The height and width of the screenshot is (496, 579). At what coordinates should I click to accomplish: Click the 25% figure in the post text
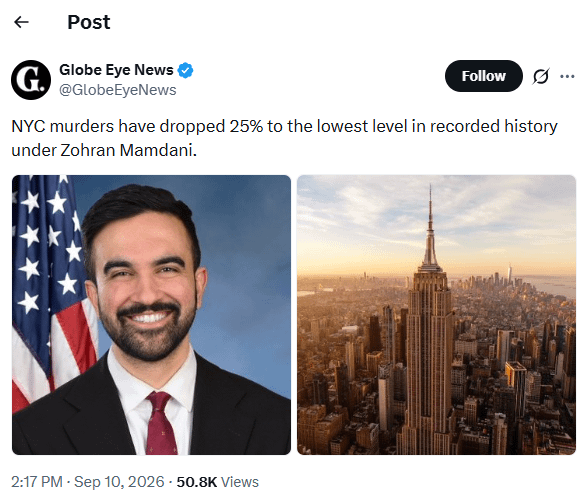[246, 126]
